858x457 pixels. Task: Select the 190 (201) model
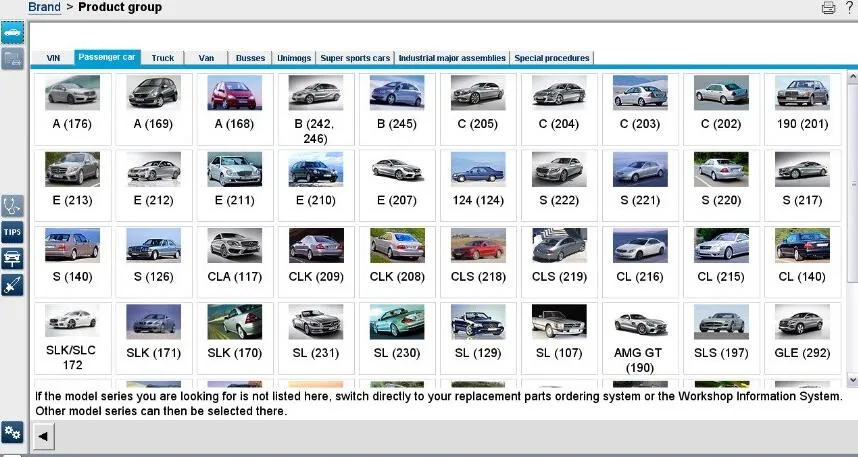pos(802,109)
